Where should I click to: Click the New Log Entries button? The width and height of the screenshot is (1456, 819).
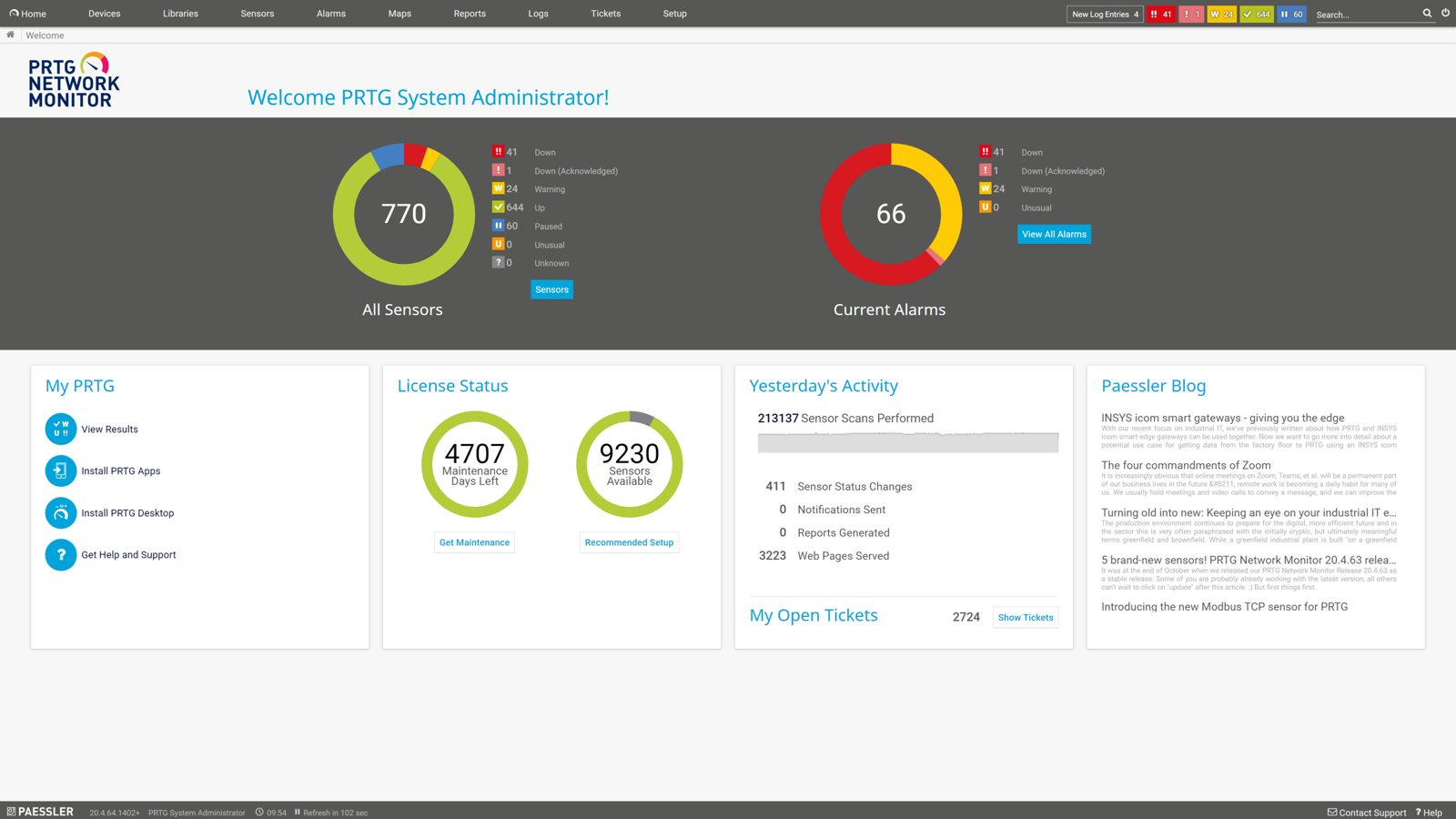1105,15
